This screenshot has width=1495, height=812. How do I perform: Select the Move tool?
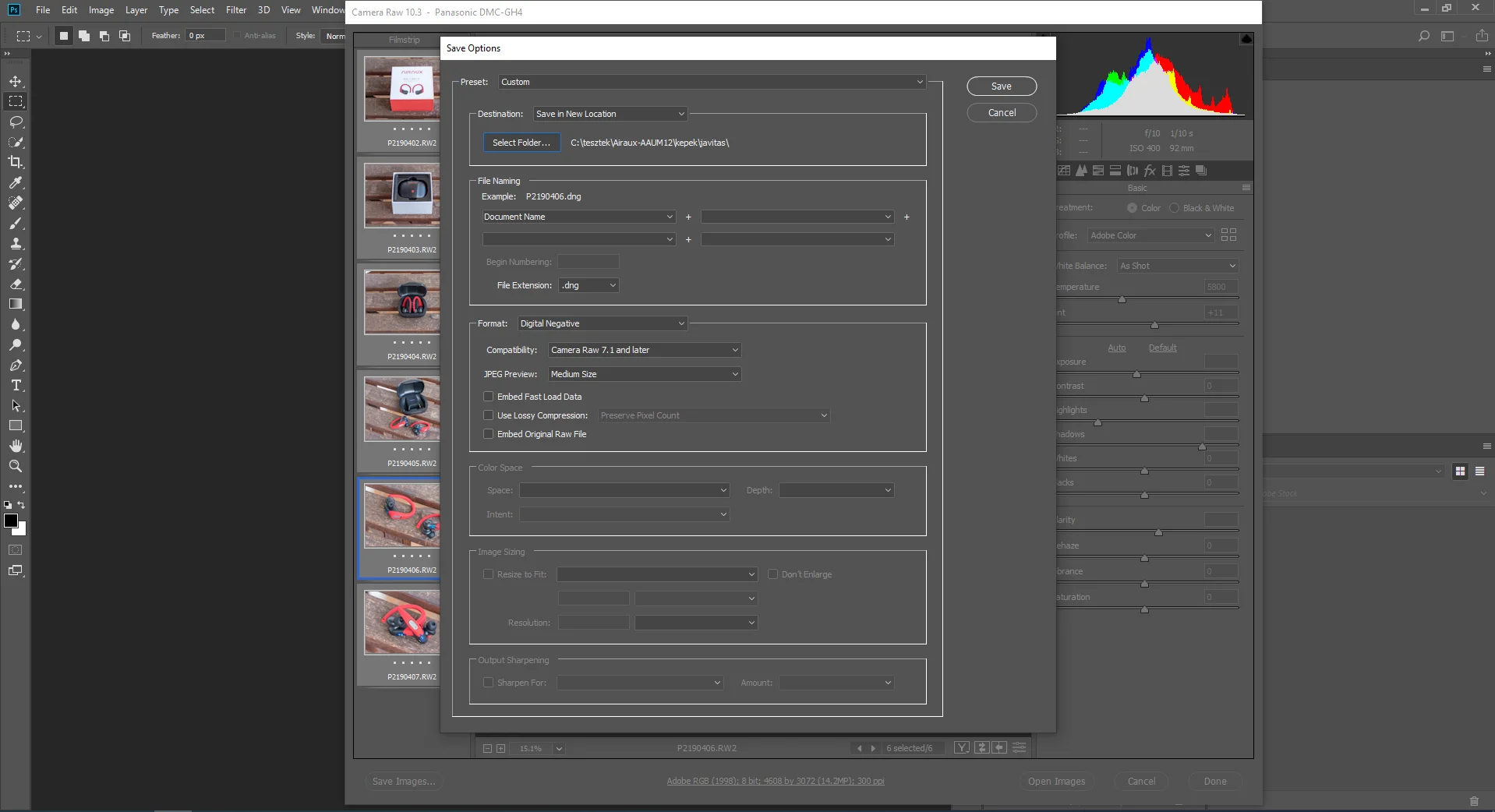[x=16, y=81]
